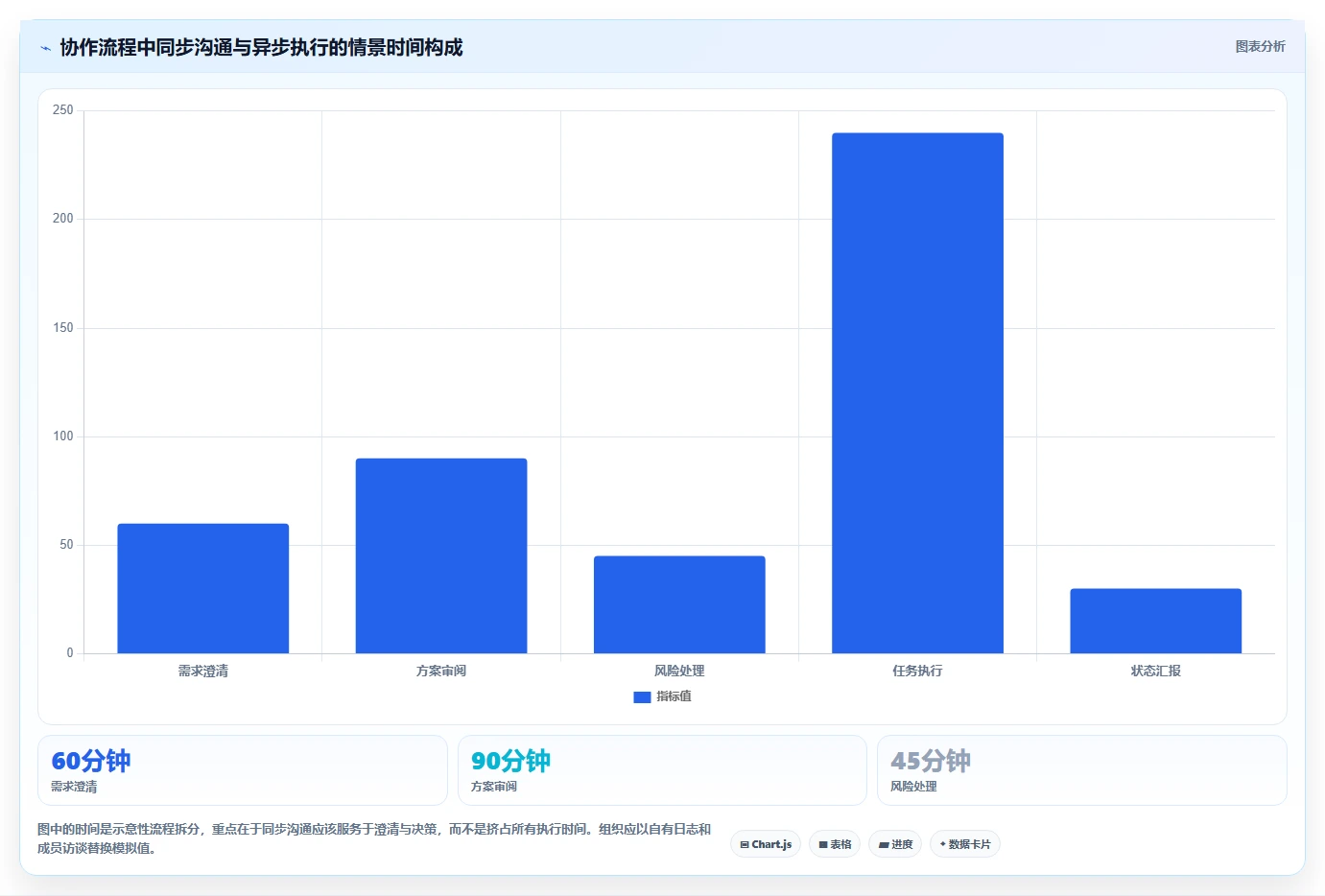Click y-axis value 100
The image size is (1325, 896).
pyautogui.click(x=62, y=436)
